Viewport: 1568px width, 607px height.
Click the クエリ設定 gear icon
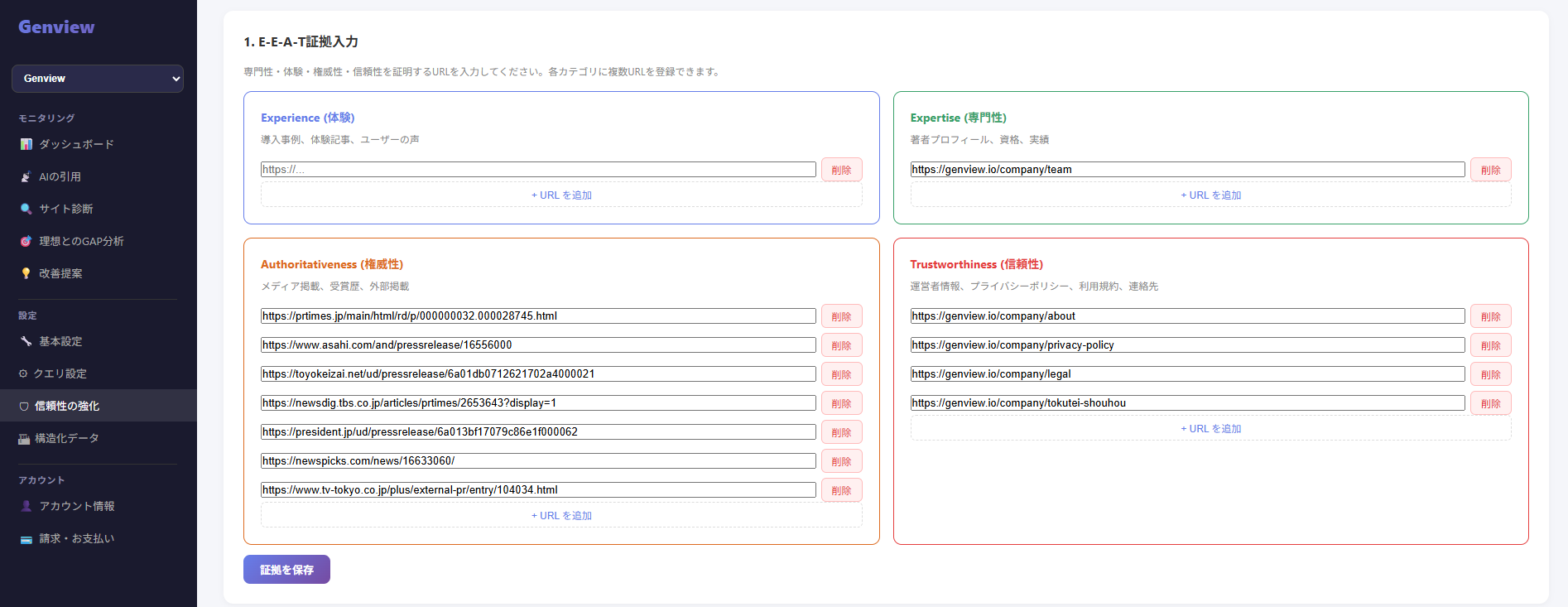coord(23,373)
